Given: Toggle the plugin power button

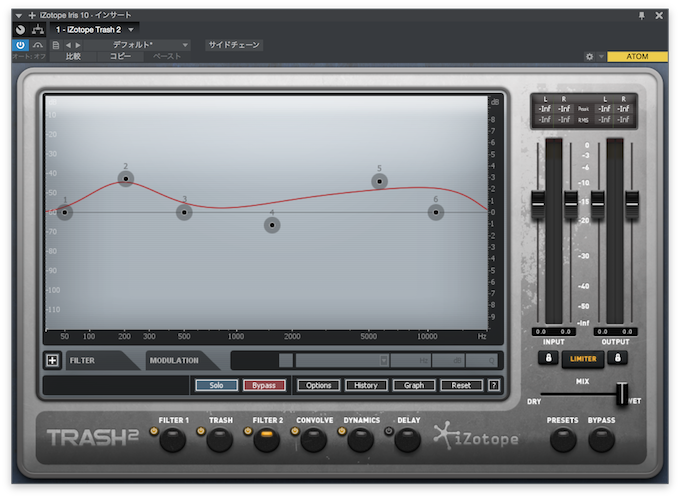Looking at the screenshot, I should click(x=20, y=45).
